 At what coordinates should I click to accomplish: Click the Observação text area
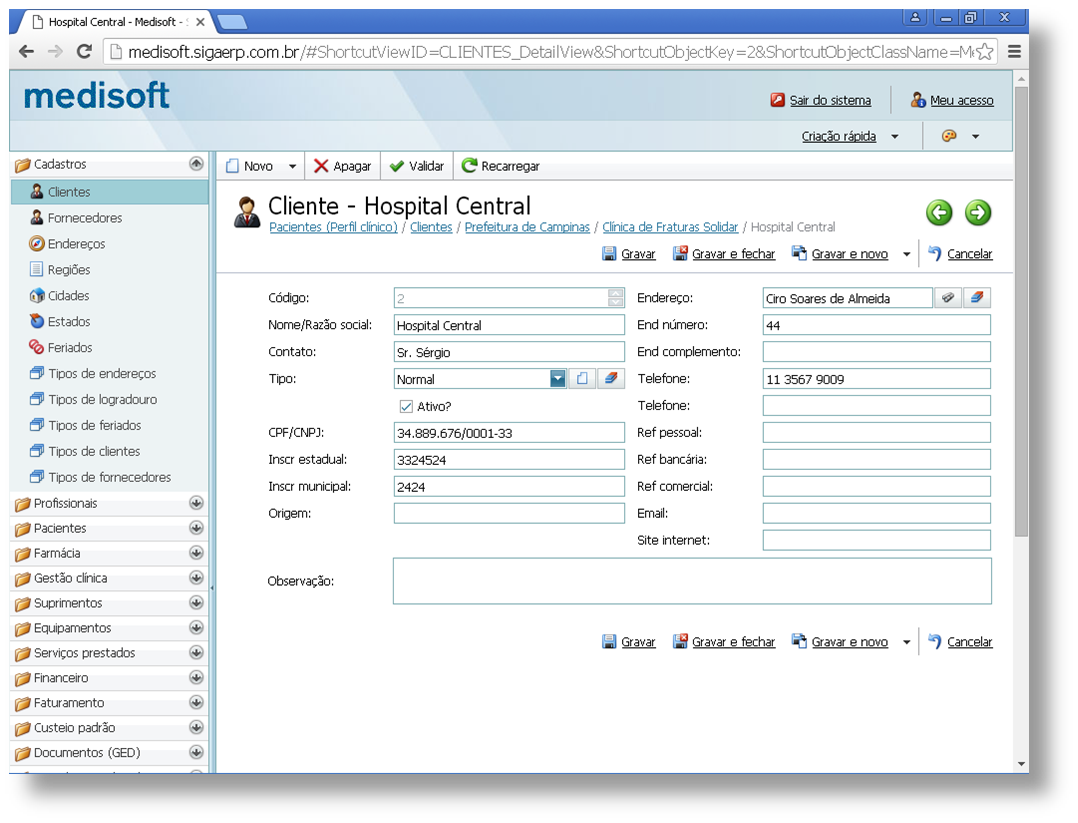click(692, 582)
